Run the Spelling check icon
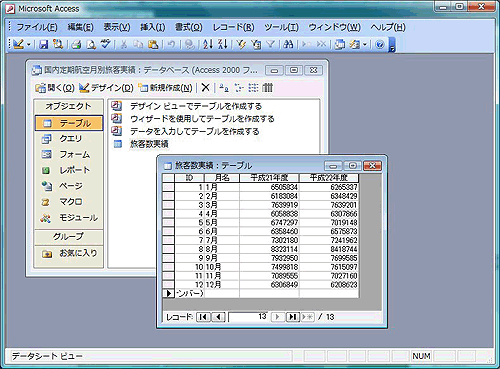This screenshot has height=369, width=500. pos(106,44)
